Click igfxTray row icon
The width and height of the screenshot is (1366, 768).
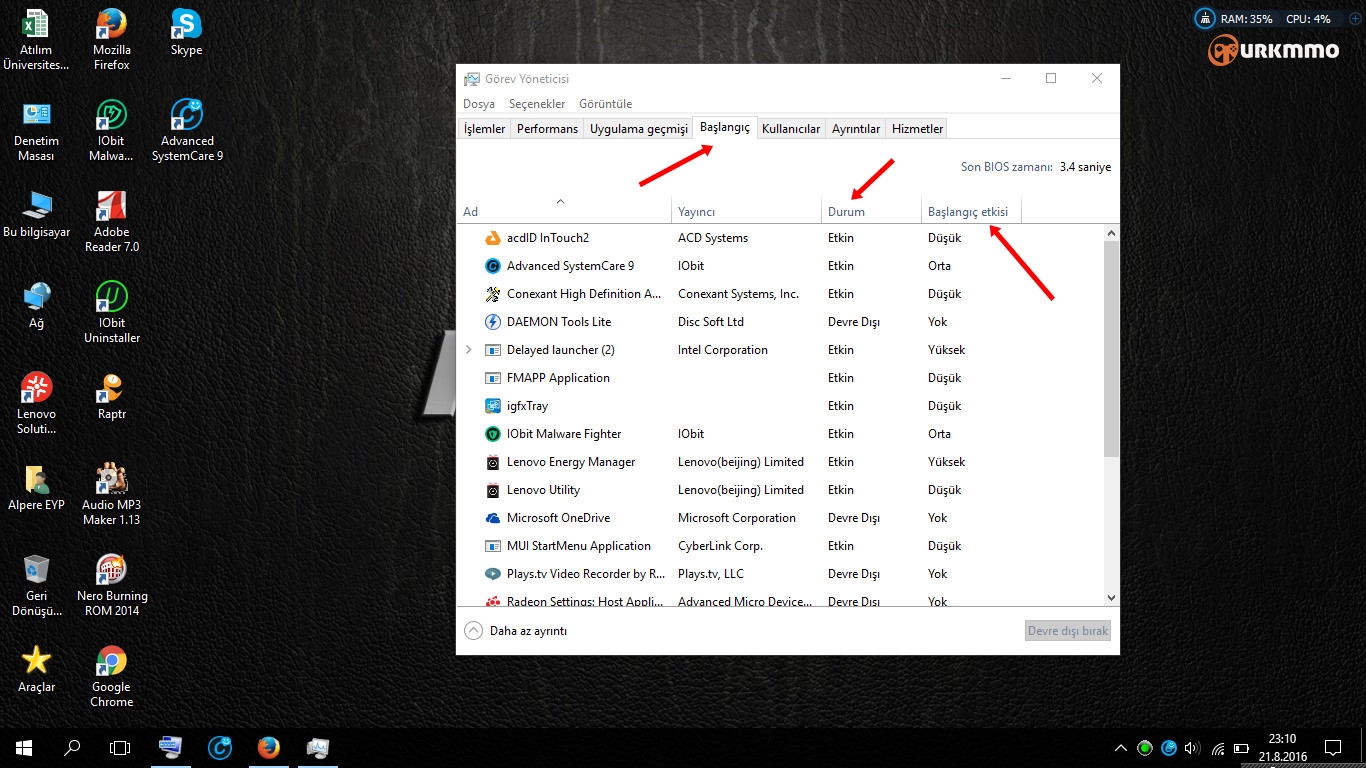[x=492, y=406]
